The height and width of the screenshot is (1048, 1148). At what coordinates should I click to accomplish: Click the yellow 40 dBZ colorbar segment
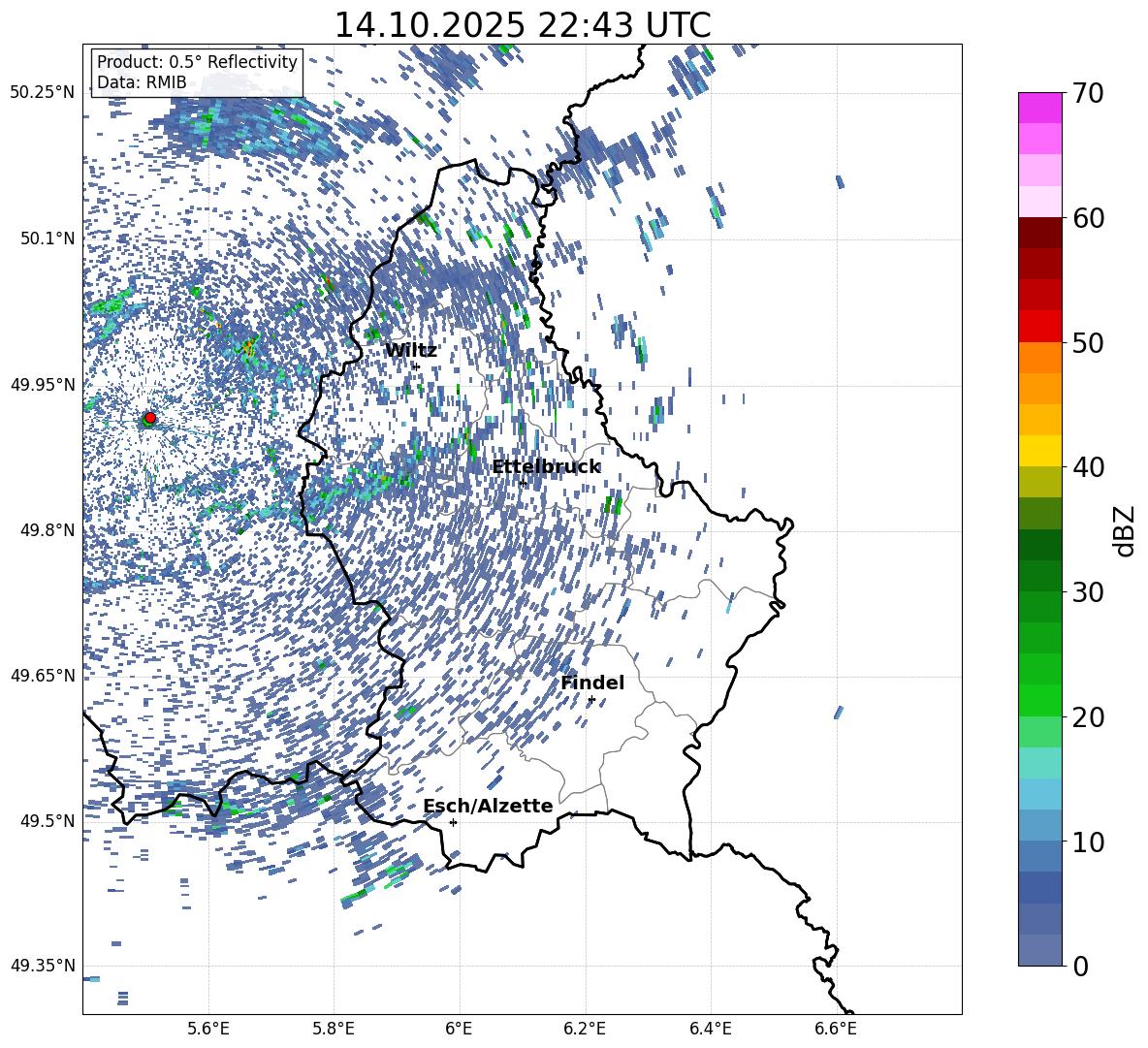tap(1039, 451)
